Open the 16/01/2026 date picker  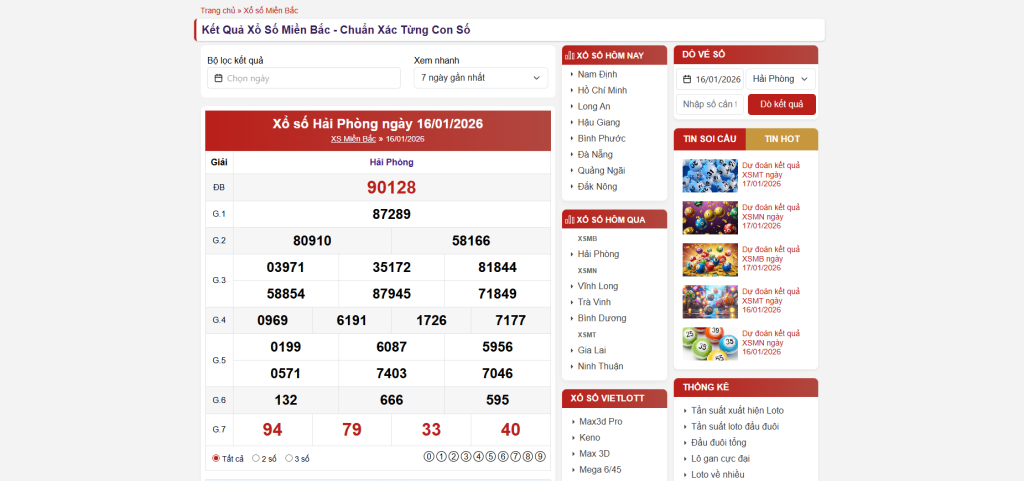click(717, 79)
